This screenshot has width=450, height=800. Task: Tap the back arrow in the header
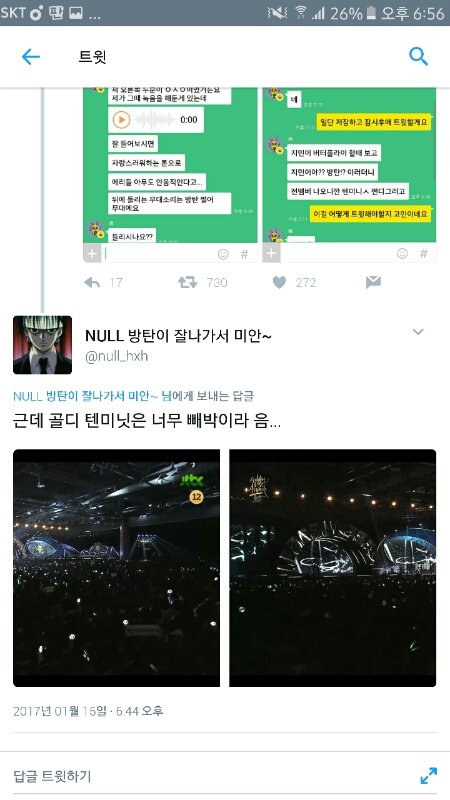click(31, 57)
